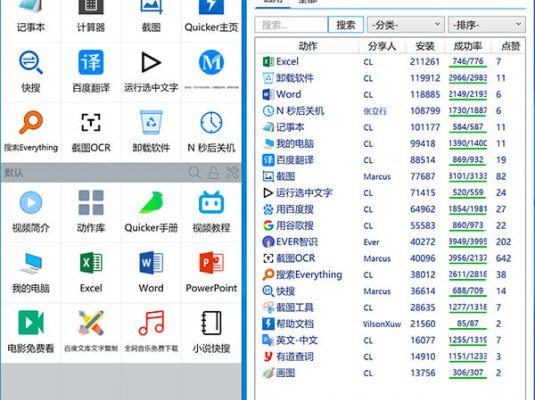Image resolution: width=535 pixels, height=400 pixels.
Task: Sort by the 点赞 column header
Action: point(510,46)
